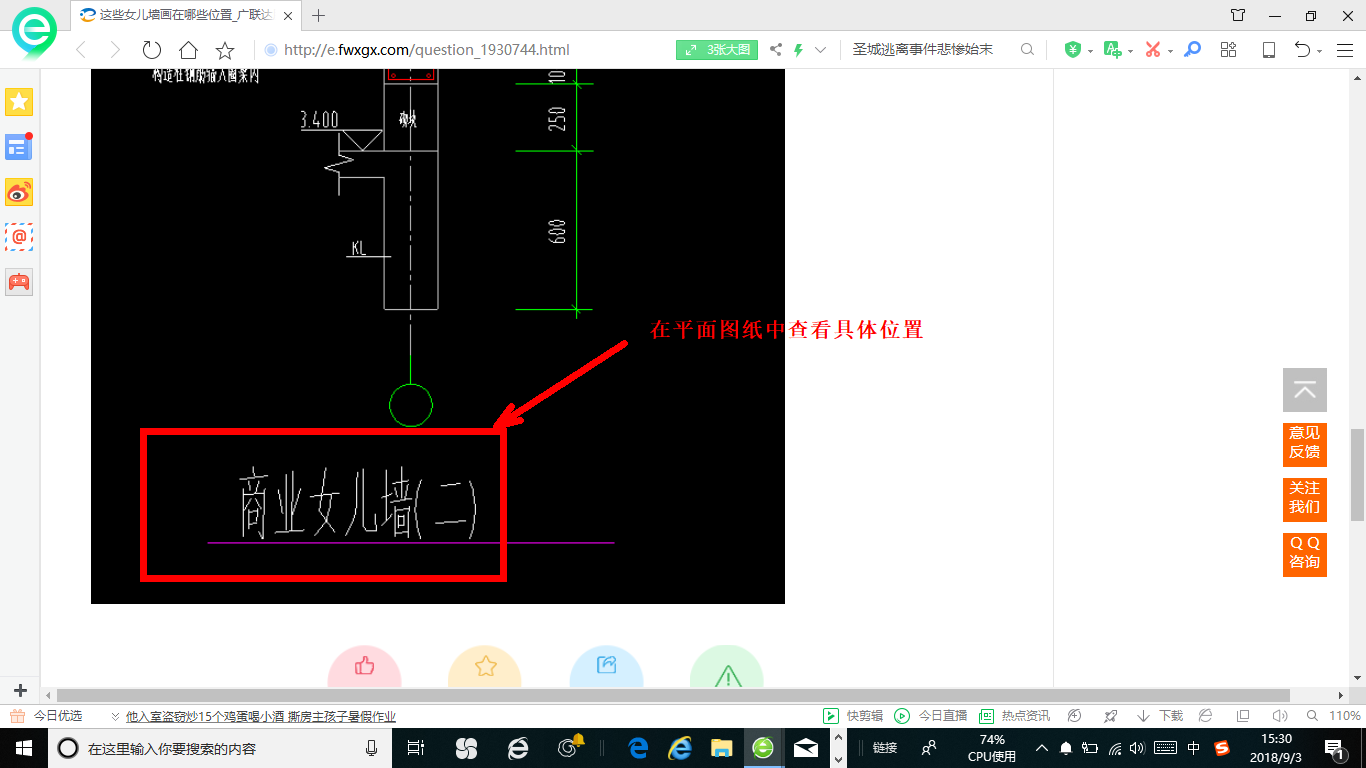Click the search box with 圣城逃离事件悲惨始末
The width and height of the screenshot is (1366, 768).
click(x=923, y=50)
